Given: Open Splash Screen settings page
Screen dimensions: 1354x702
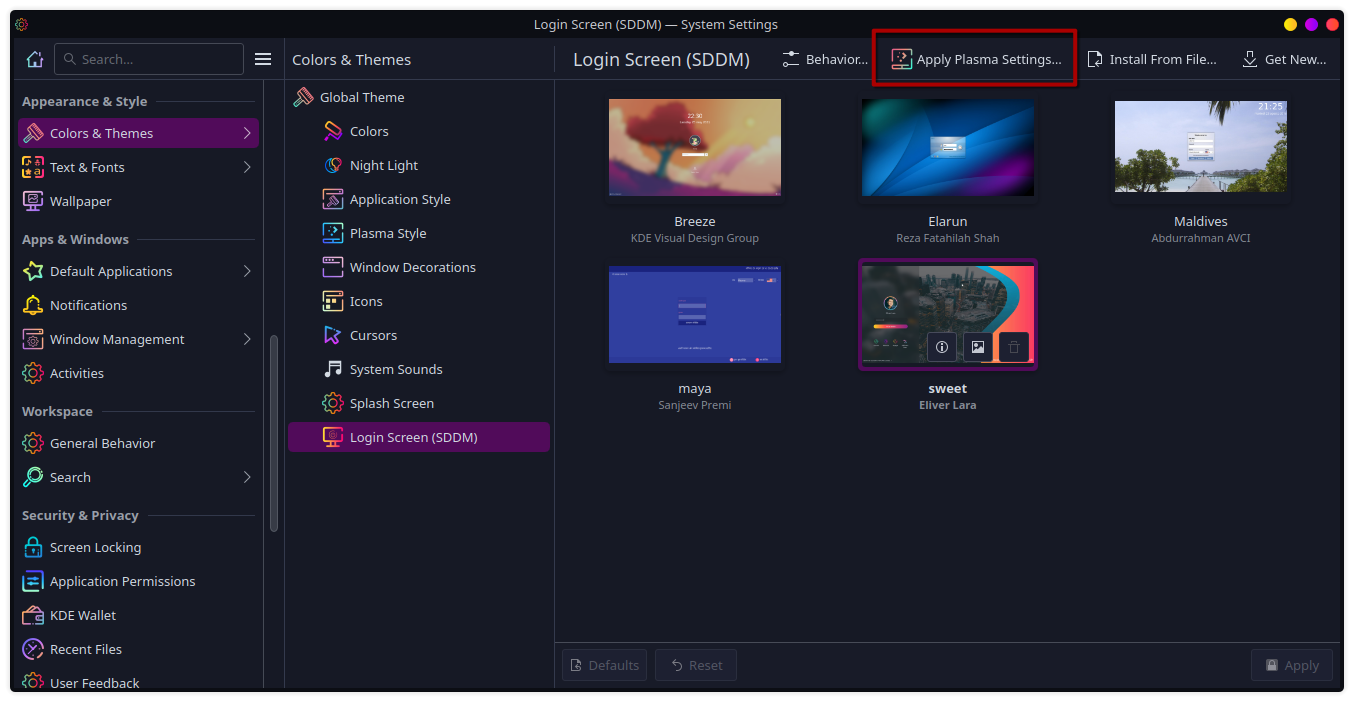Looking at the screenshot, I should pyautogui.click(x=419, y=403).
